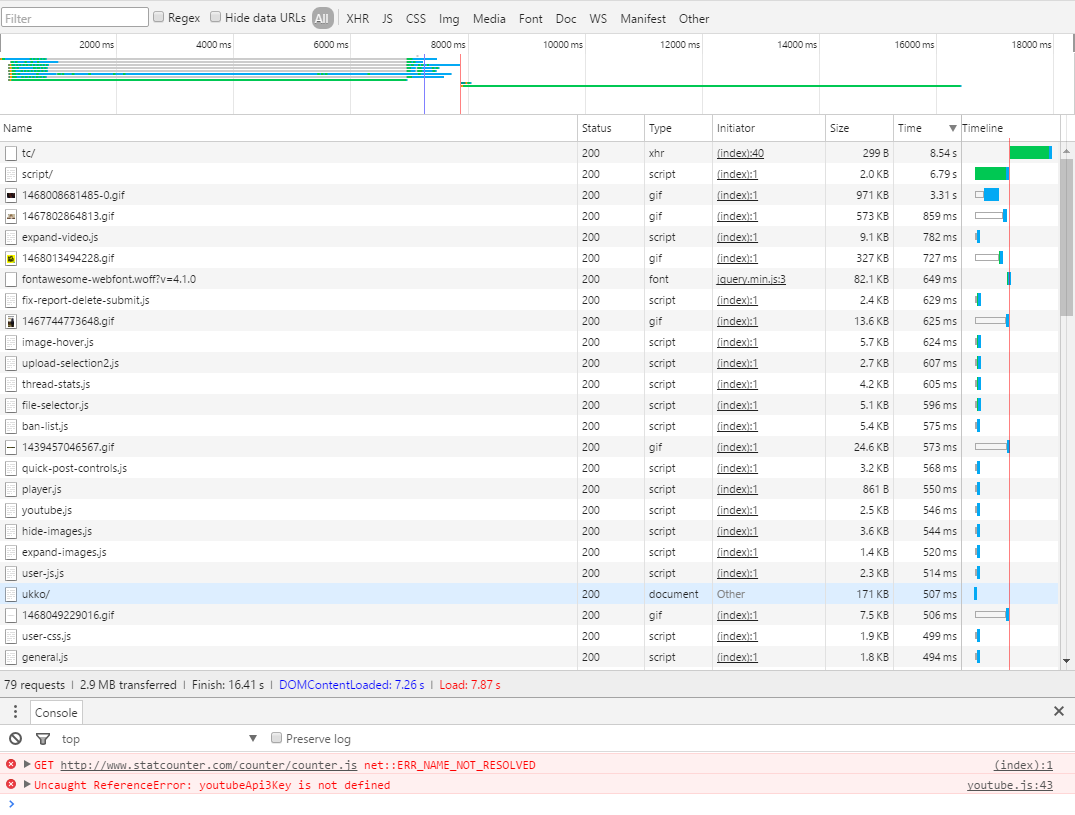Click the 1468008681485-0.gif thumbnail icon
The height and width of the screenshot is (815, 1075).
point(11,195)
